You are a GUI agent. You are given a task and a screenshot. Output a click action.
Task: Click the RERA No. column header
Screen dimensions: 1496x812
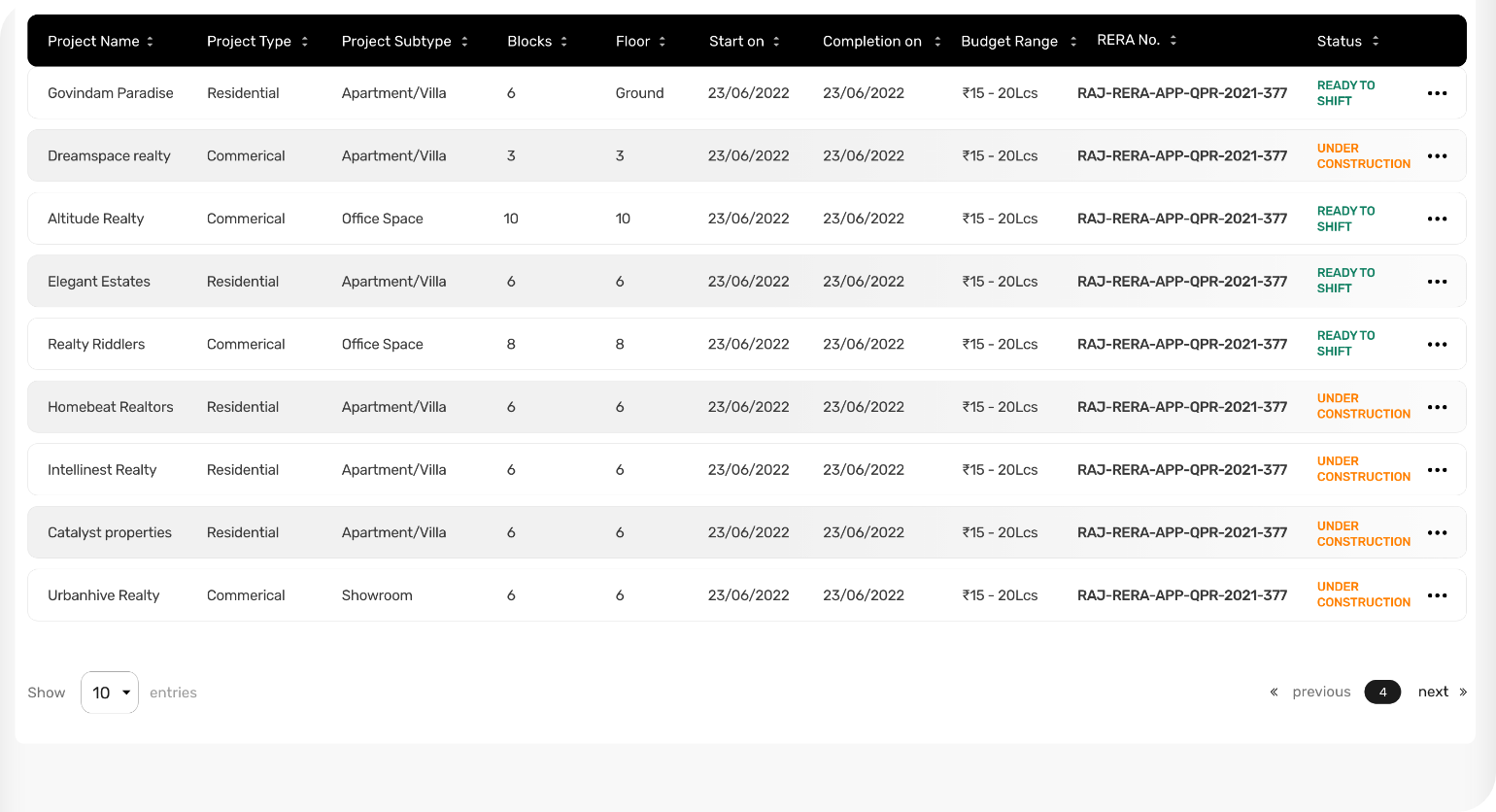coord(1128,41)
